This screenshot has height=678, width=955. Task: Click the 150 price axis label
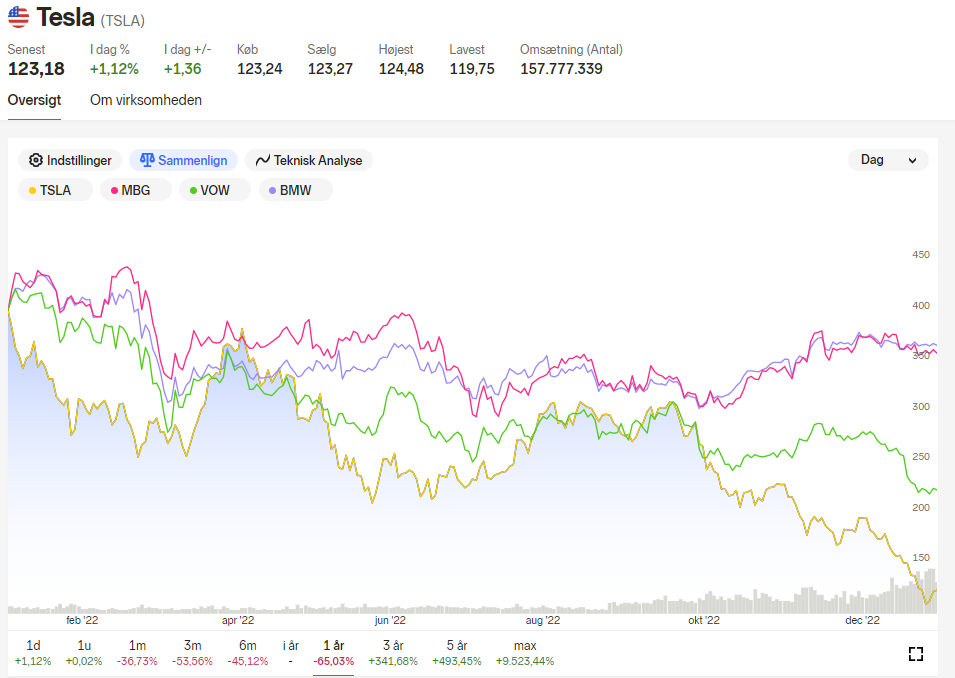(921, 557)
